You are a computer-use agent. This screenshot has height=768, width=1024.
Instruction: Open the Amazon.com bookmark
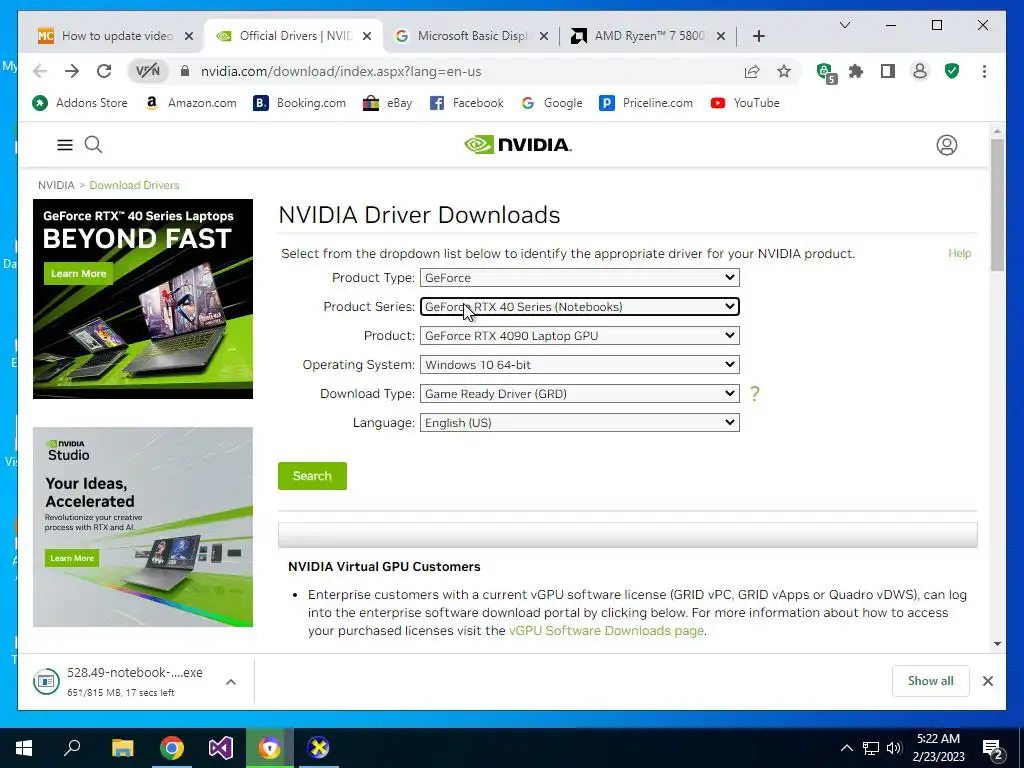[191, 103]
